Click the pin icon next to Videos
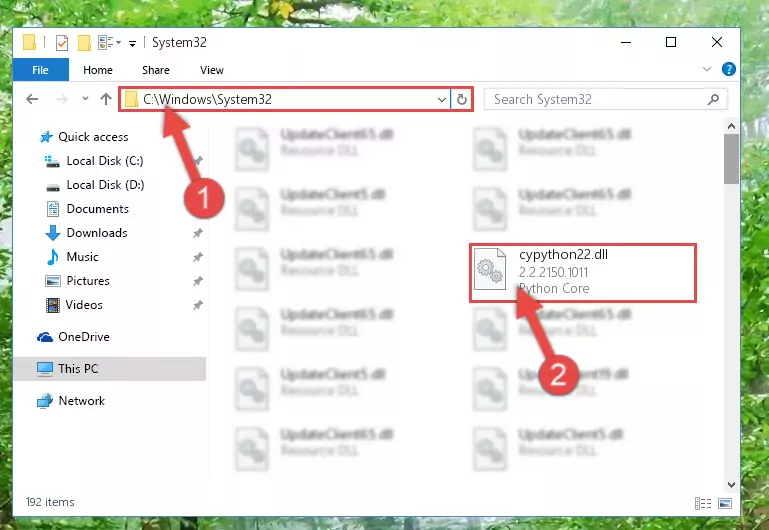 point(198,305)
